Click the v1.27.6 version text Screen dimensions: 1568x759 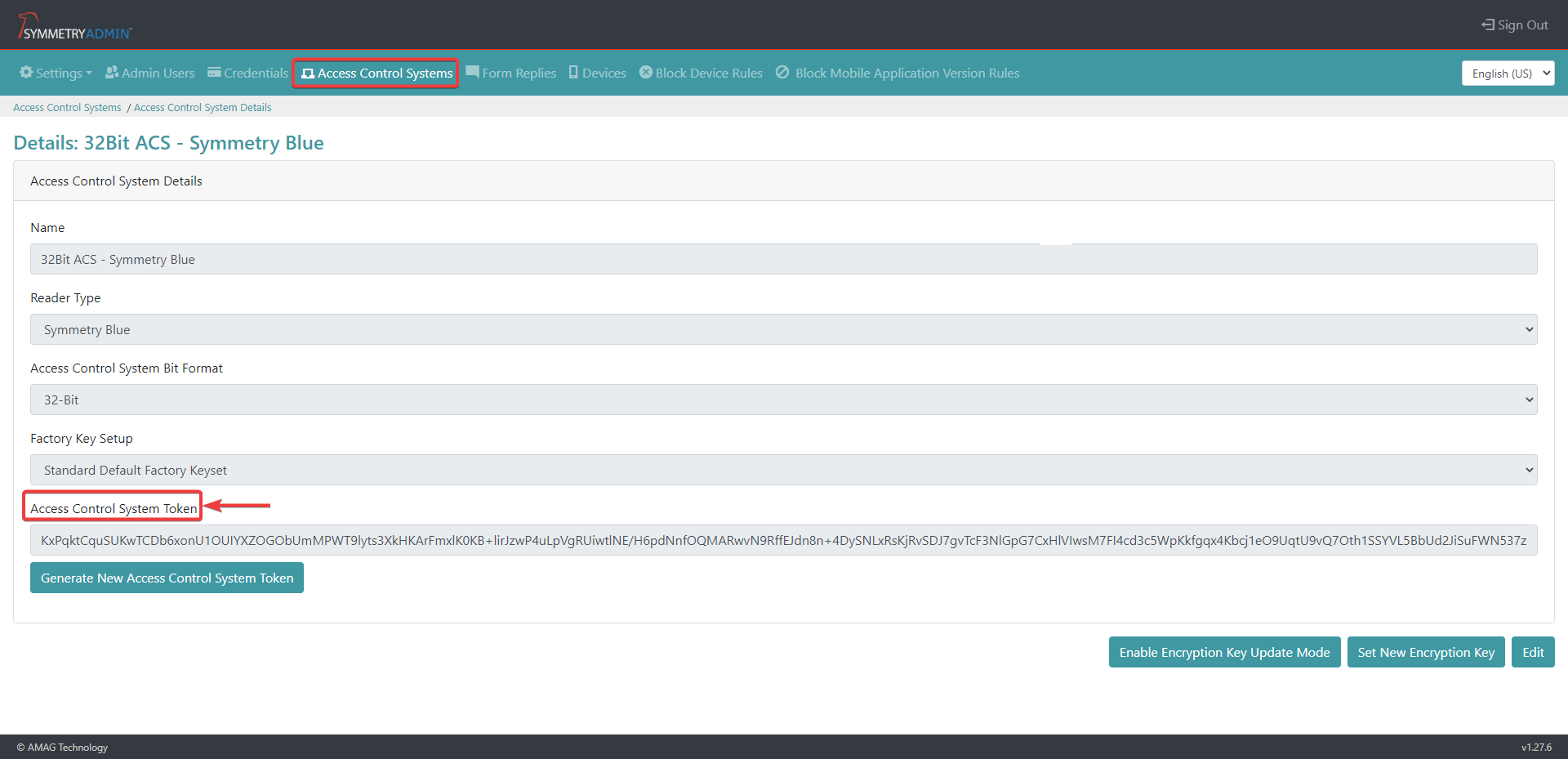(1536, 747)
